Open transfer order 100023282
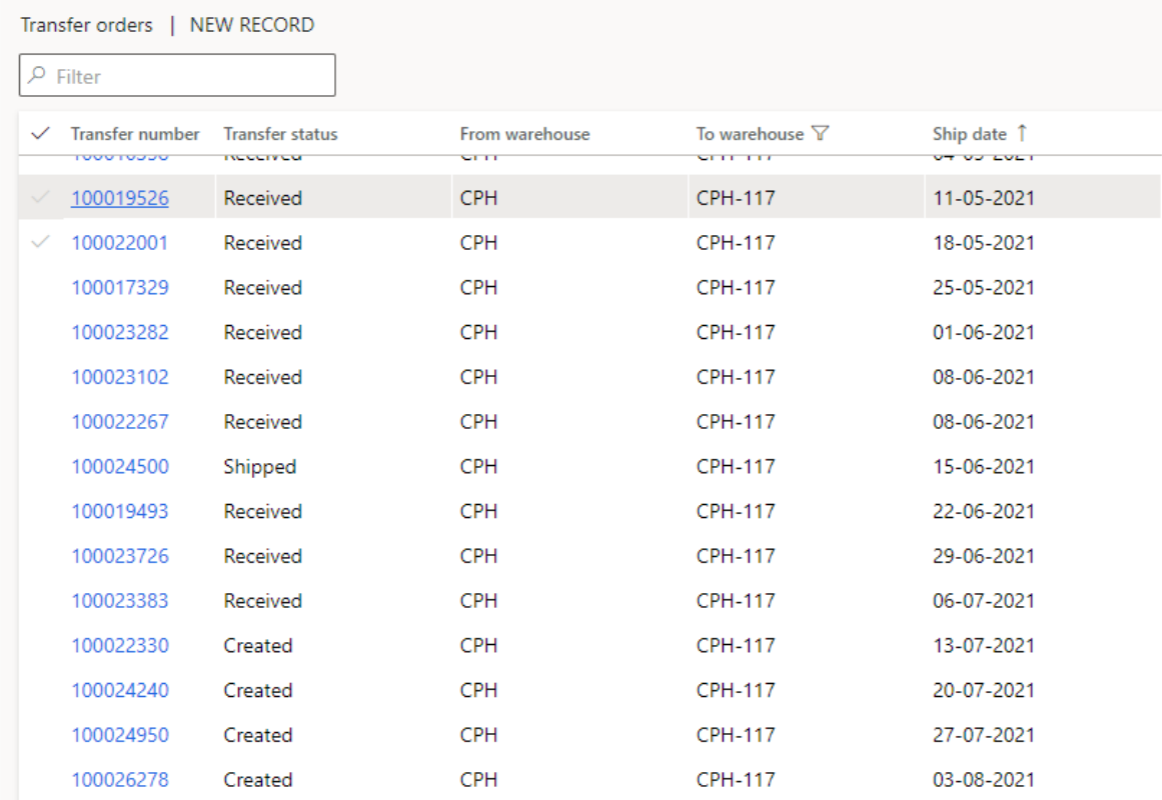The width and height of the screenshot is (1162, 800). tap(120, 333)
